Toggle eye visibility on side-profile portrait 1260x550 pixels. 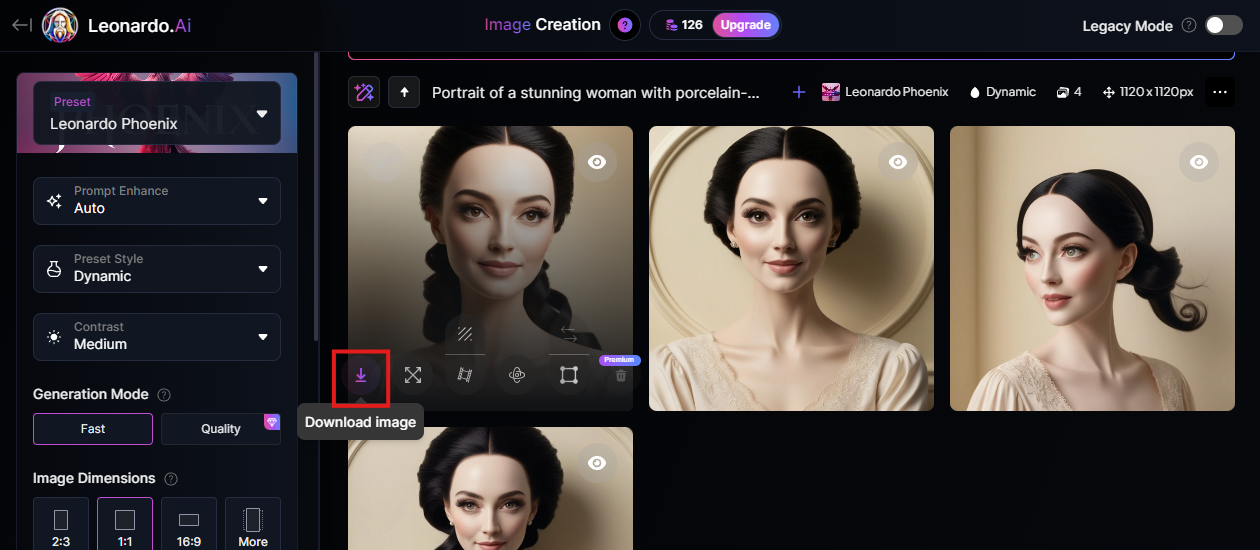click(1198, 162)
